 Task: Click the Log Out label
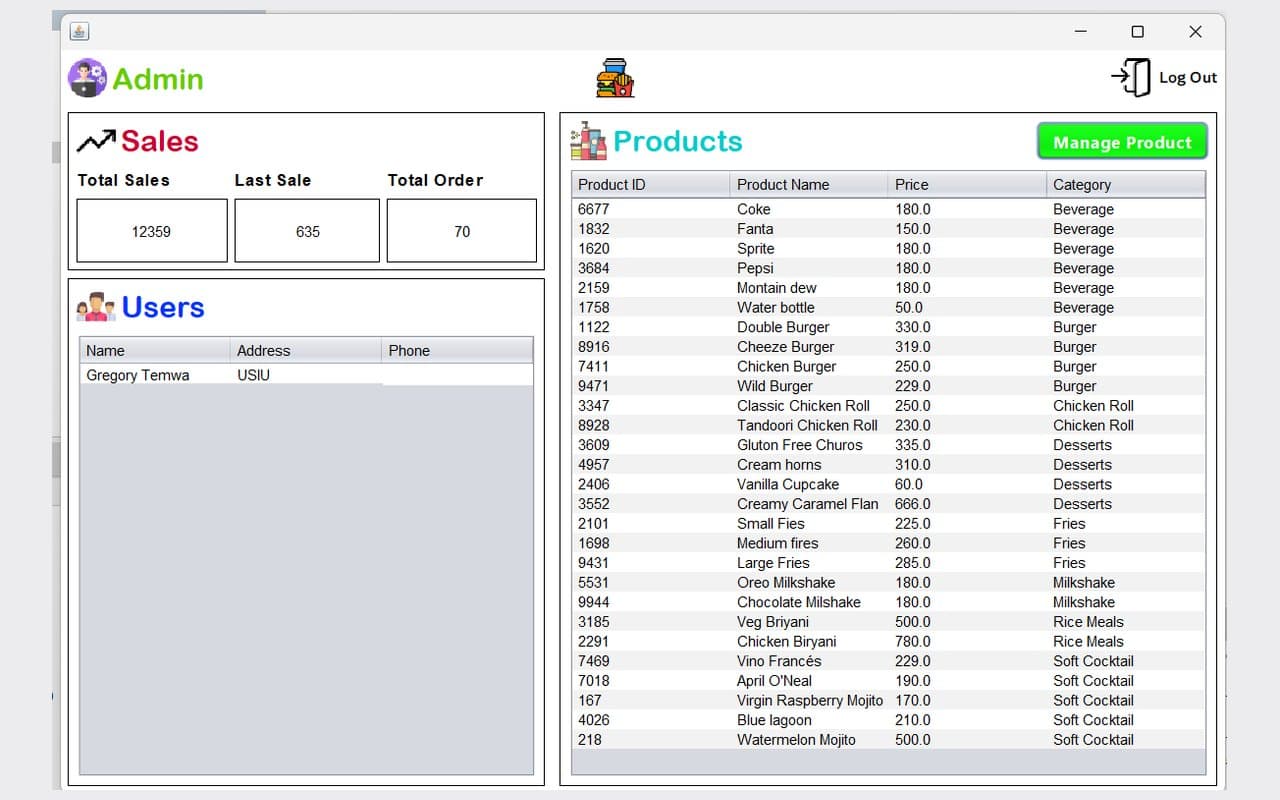1188,78
